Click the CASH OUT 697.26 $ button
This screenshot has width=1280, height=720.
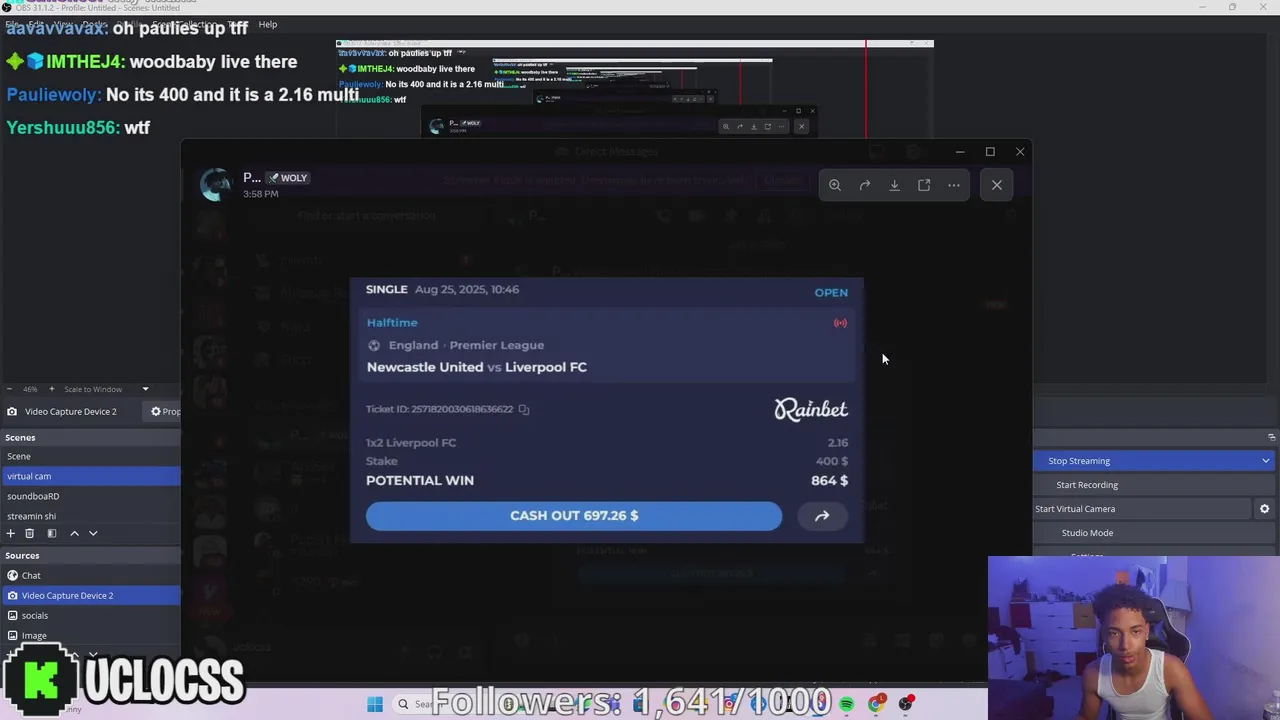(x=574, y=516)
